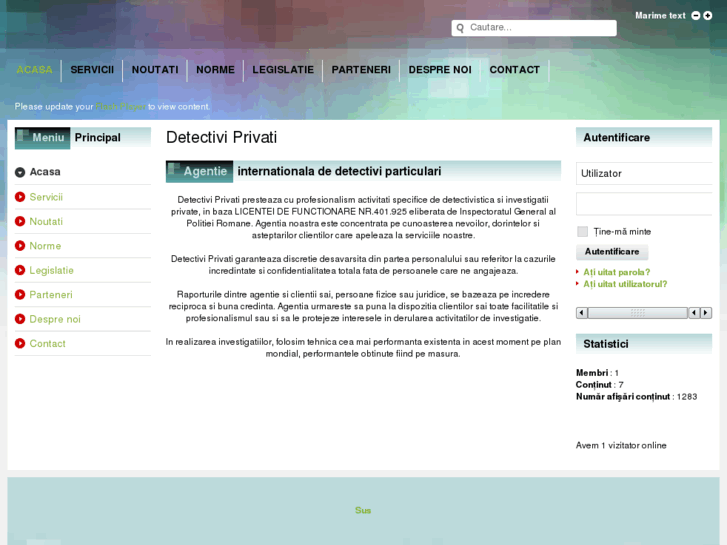Click the search magnifier icon
This screenshot has height=545, width=727.
click(460, 28)
